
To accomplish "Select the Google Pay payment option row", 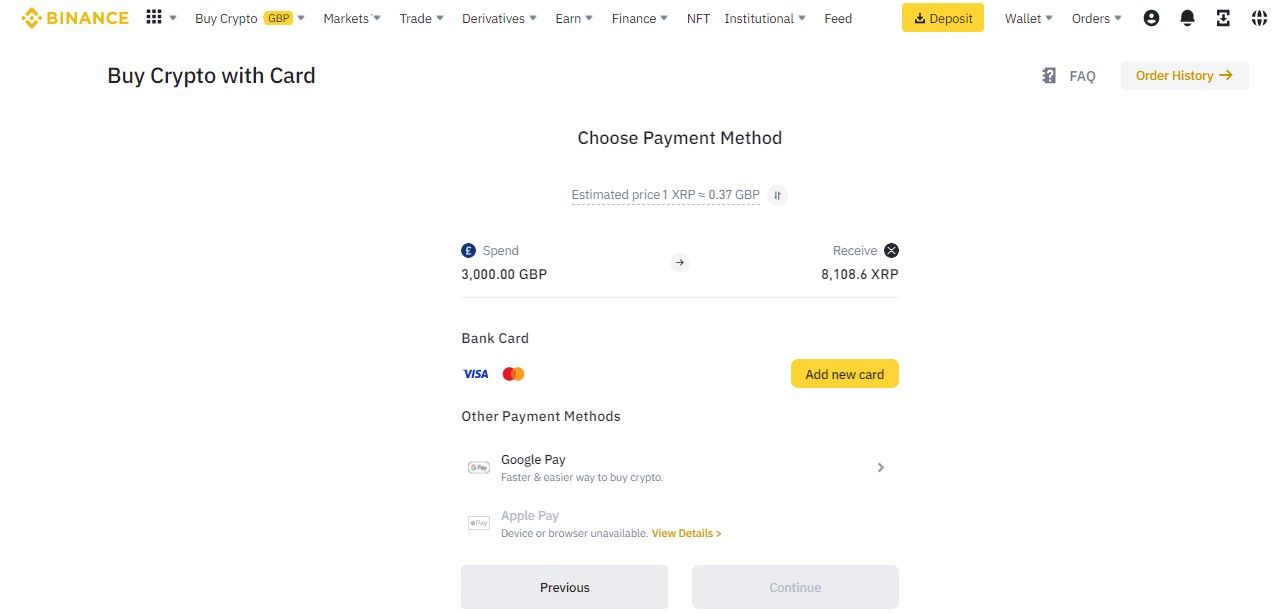I will pos(679,467).
